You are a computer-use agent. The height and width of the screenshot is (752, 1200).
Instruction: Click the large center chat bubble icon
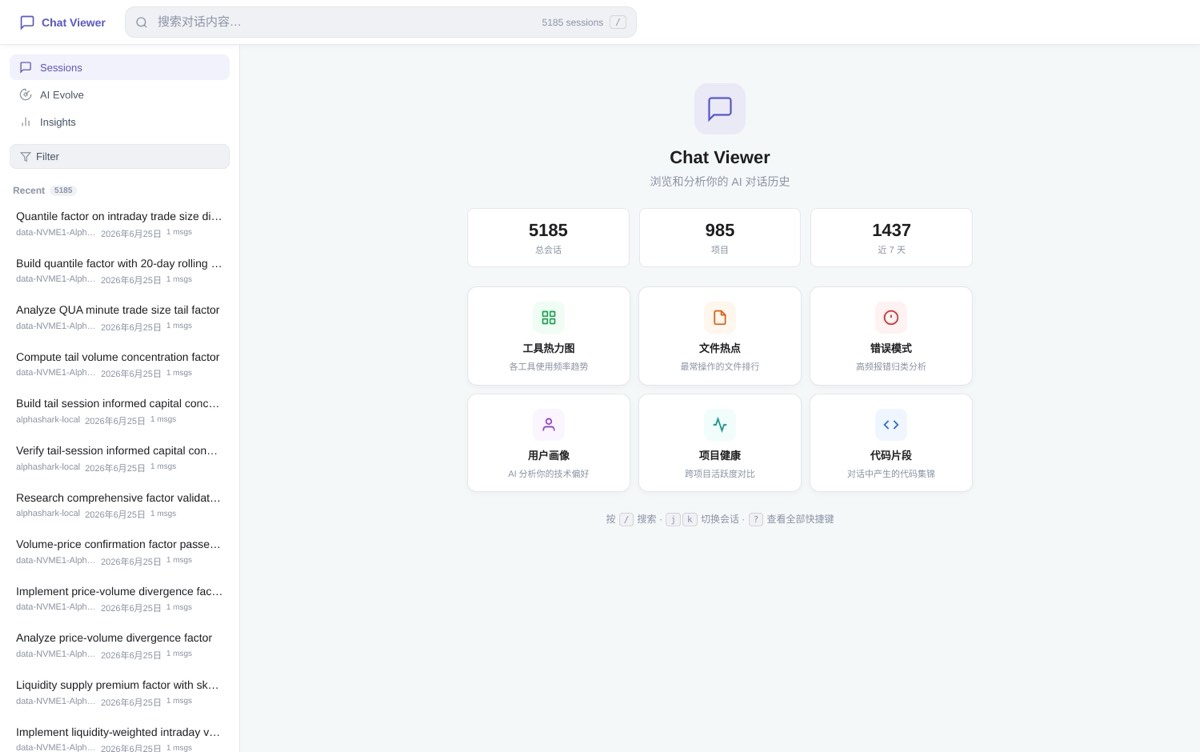click(x=720, y=108)
